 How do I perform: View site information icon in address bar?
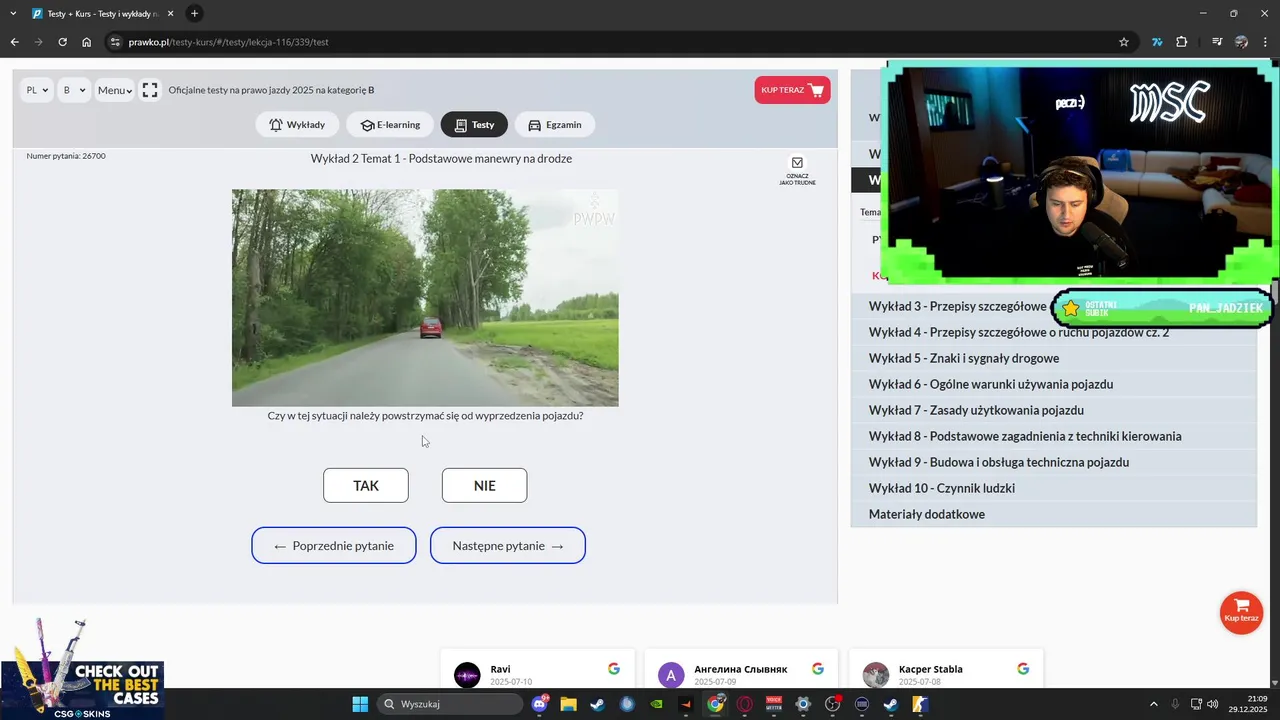(x=115, y=42)
